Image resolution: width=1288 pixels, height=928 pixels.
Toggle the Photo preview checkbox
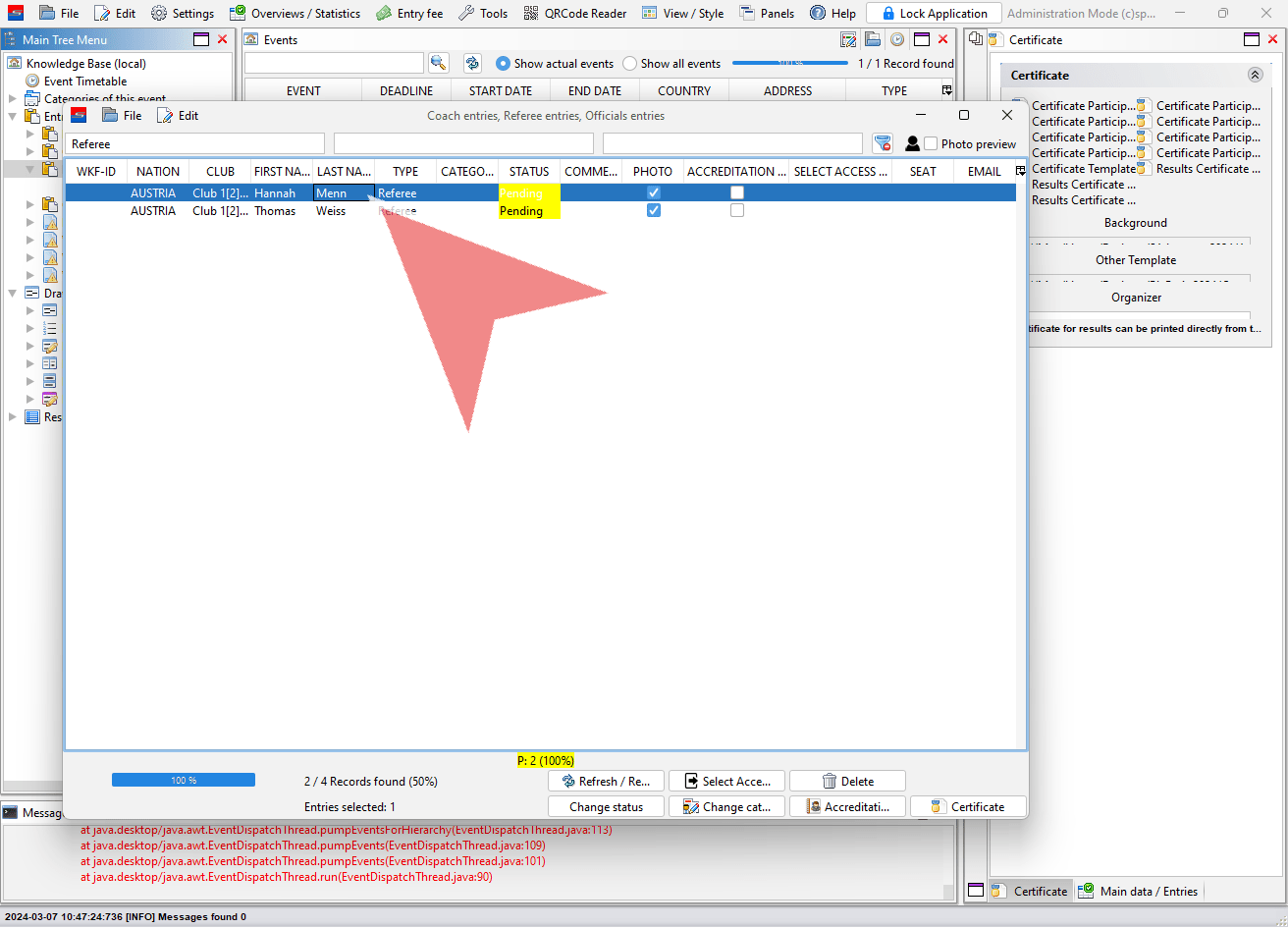tap(931, 143)
